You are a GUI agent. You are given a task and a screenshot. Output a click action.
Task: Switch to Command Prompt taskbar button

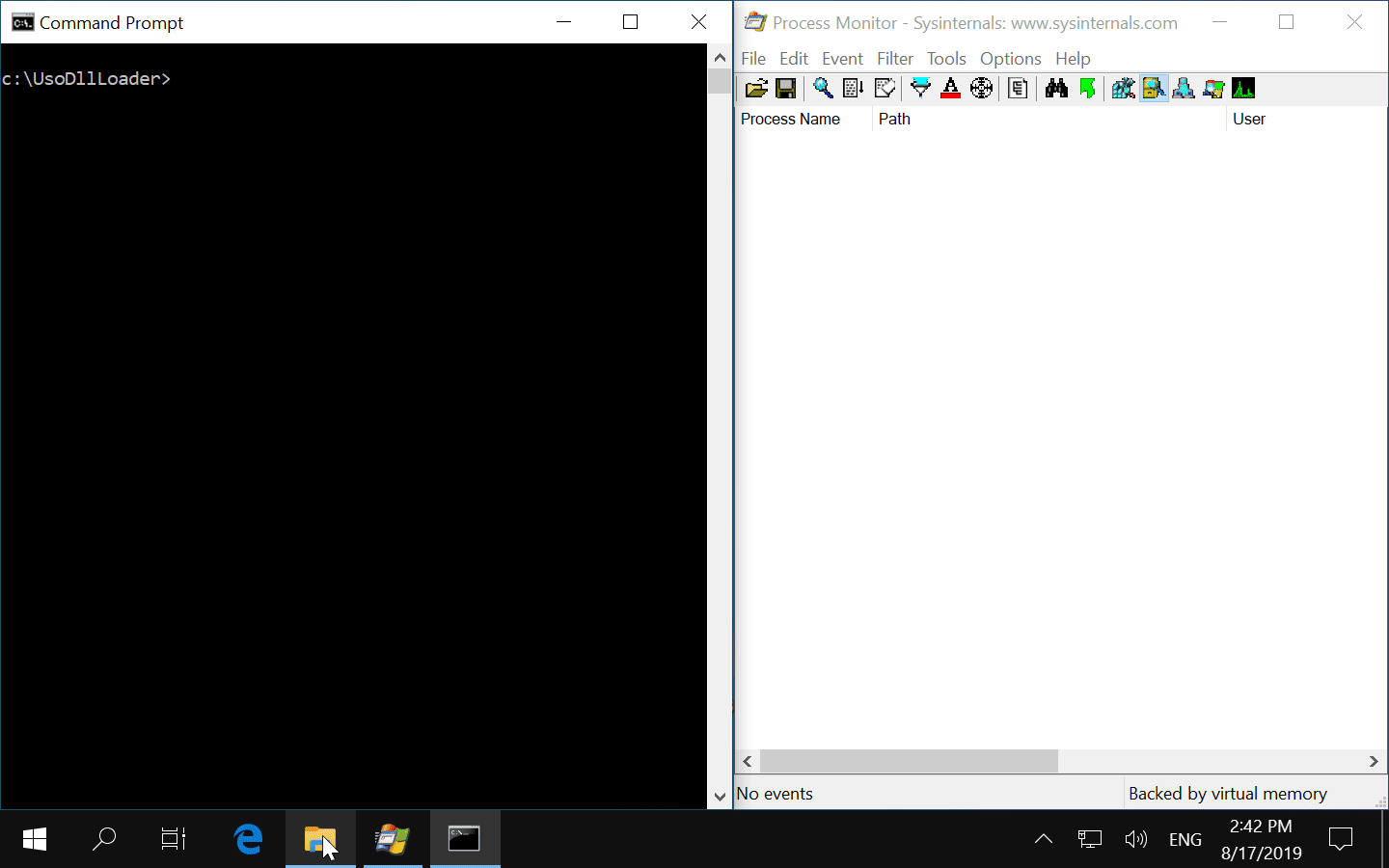(464, 839)
